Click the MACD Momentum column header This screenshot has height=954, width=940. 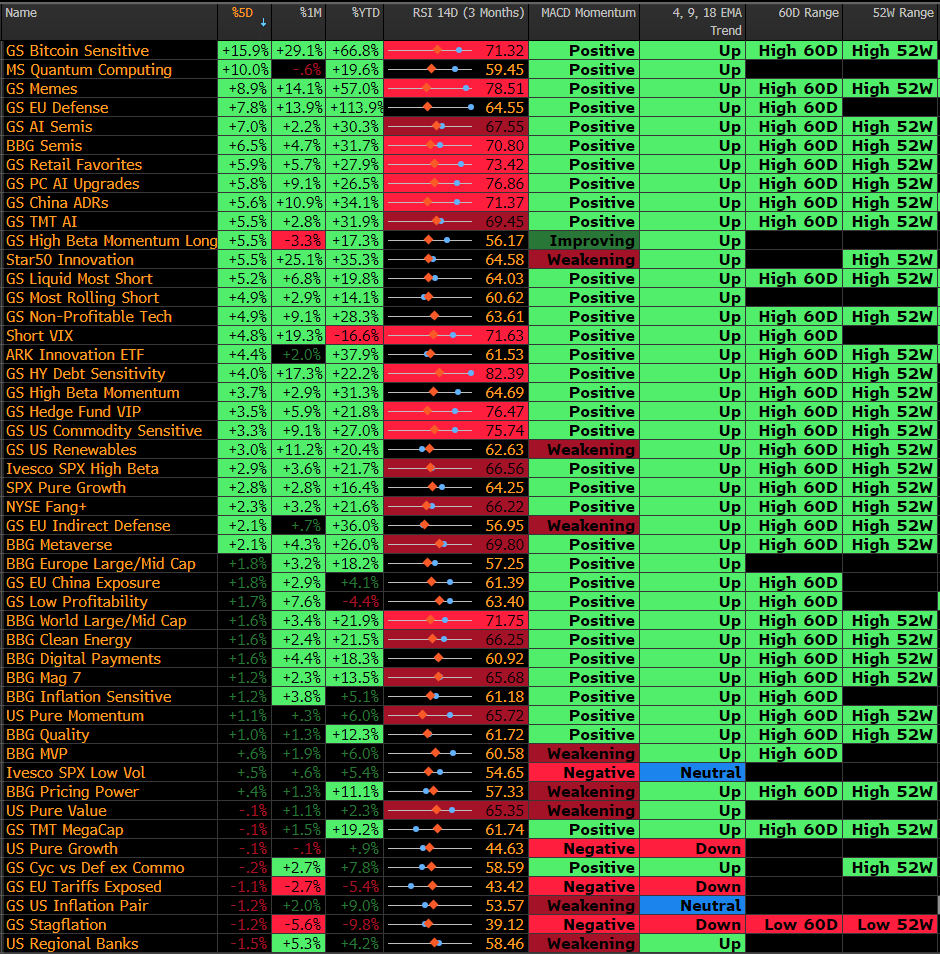[588, 13]
